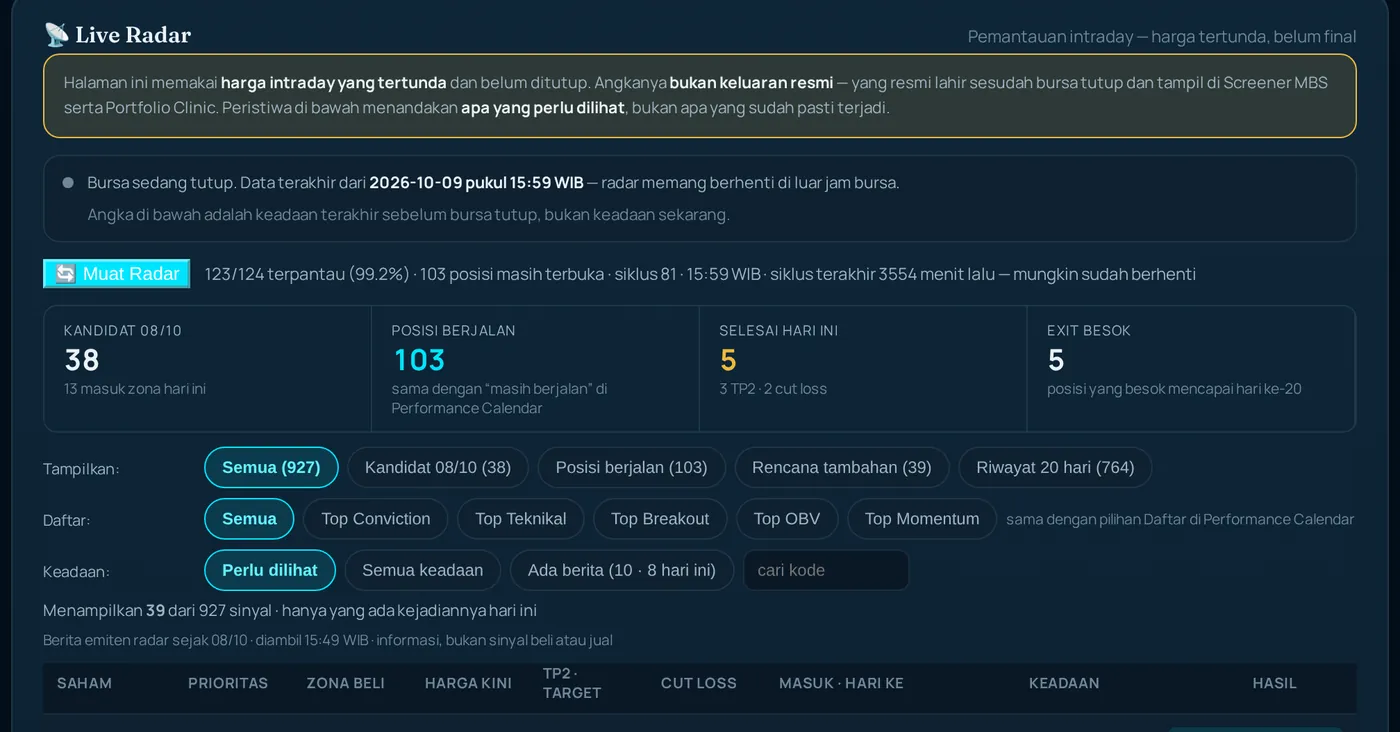The image size is (1400, 732).
Task: Click the satellite dish icon beside Live Radar
Action: [56, 35]
